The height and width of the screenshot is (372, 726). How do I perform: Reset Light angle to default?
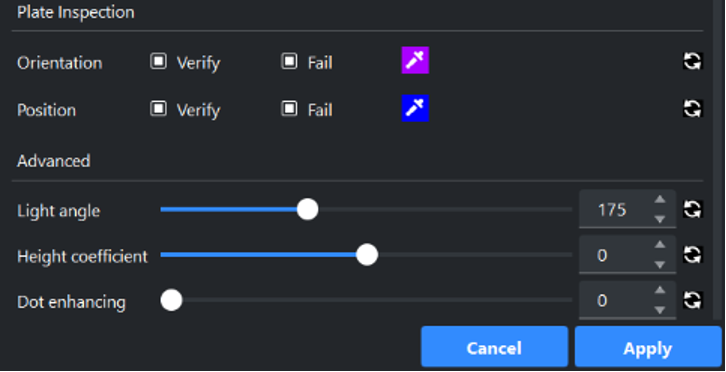pyautogui.click(x=693, y=209)
